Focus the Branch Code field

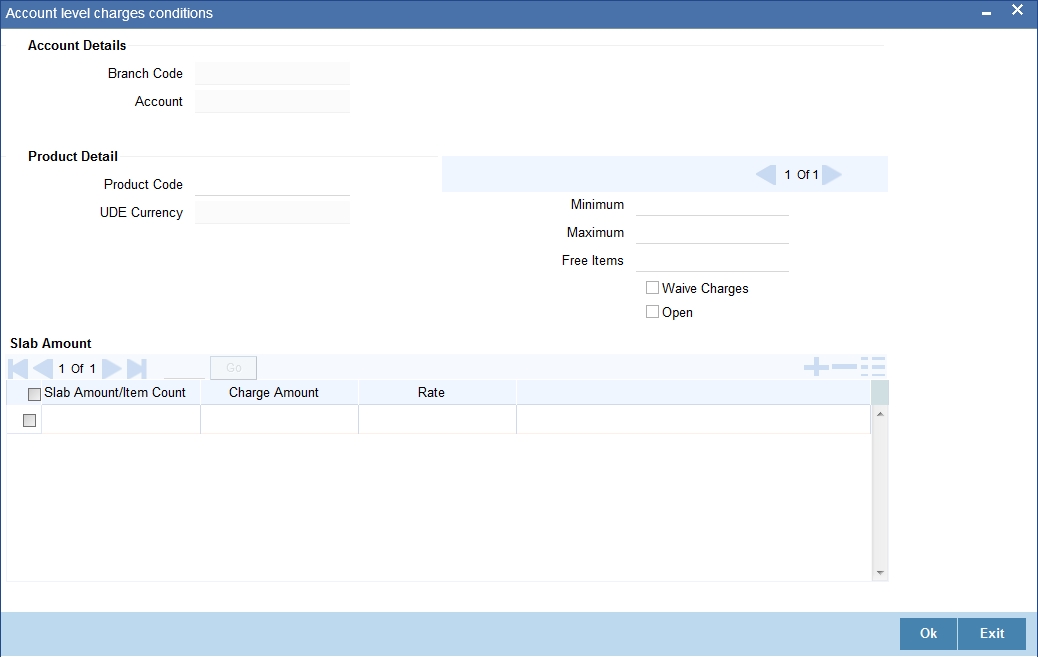coord(272,73)
